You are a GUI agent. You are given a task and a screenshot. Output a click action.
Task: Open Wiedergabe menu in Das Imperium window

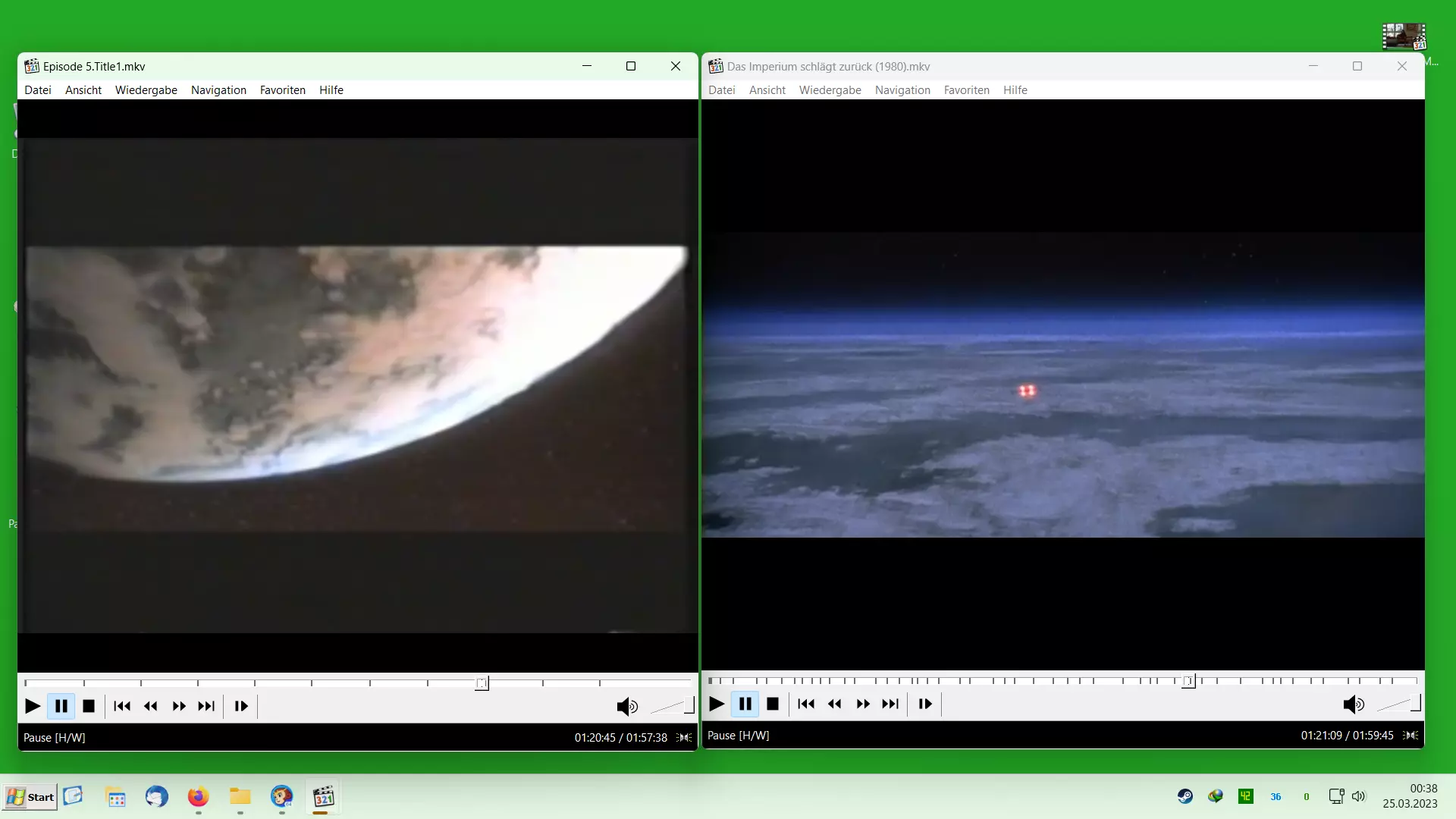(x=830, y=89)
